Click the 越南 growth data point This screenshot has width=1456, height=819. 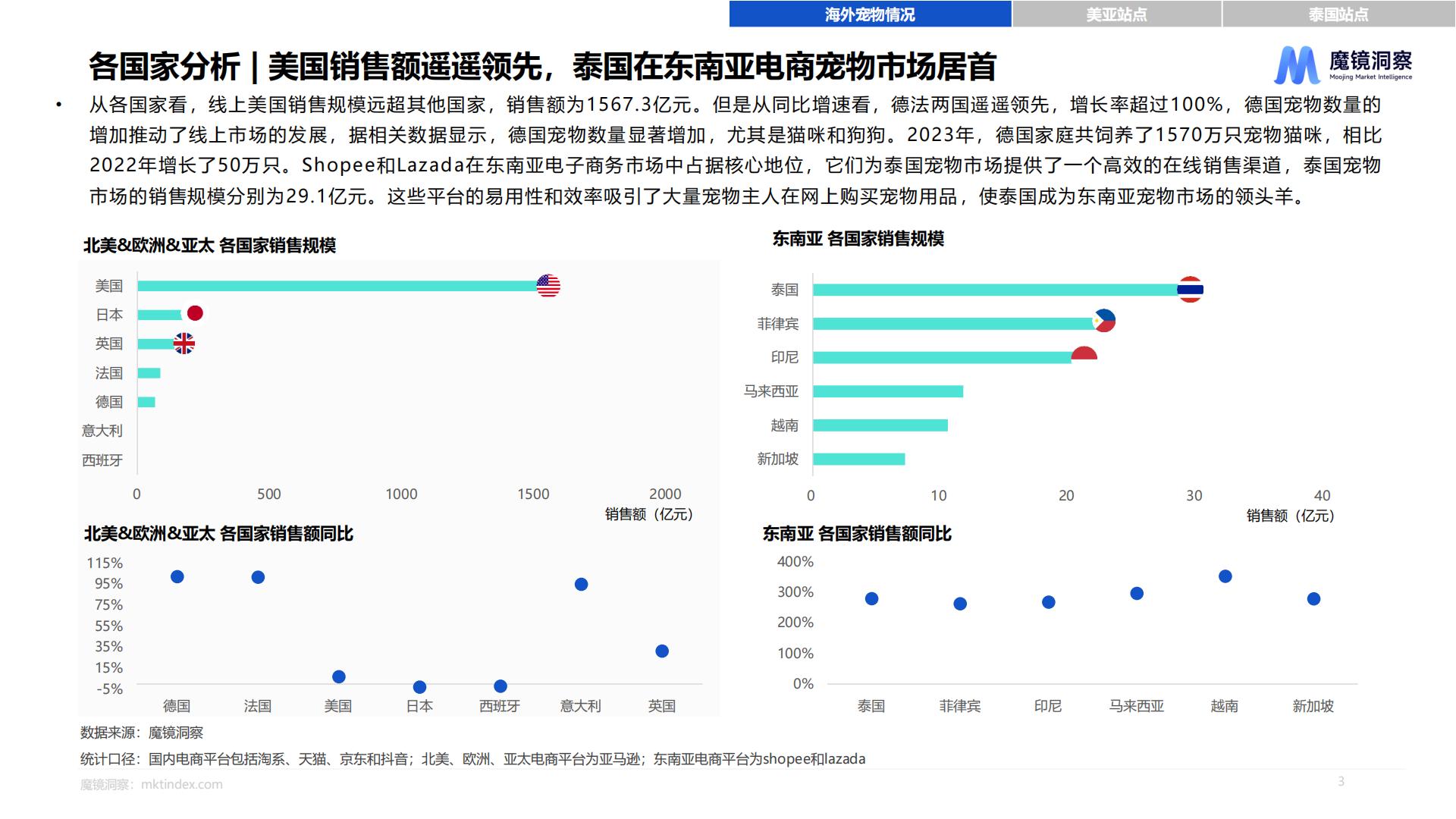[1225, 576]
